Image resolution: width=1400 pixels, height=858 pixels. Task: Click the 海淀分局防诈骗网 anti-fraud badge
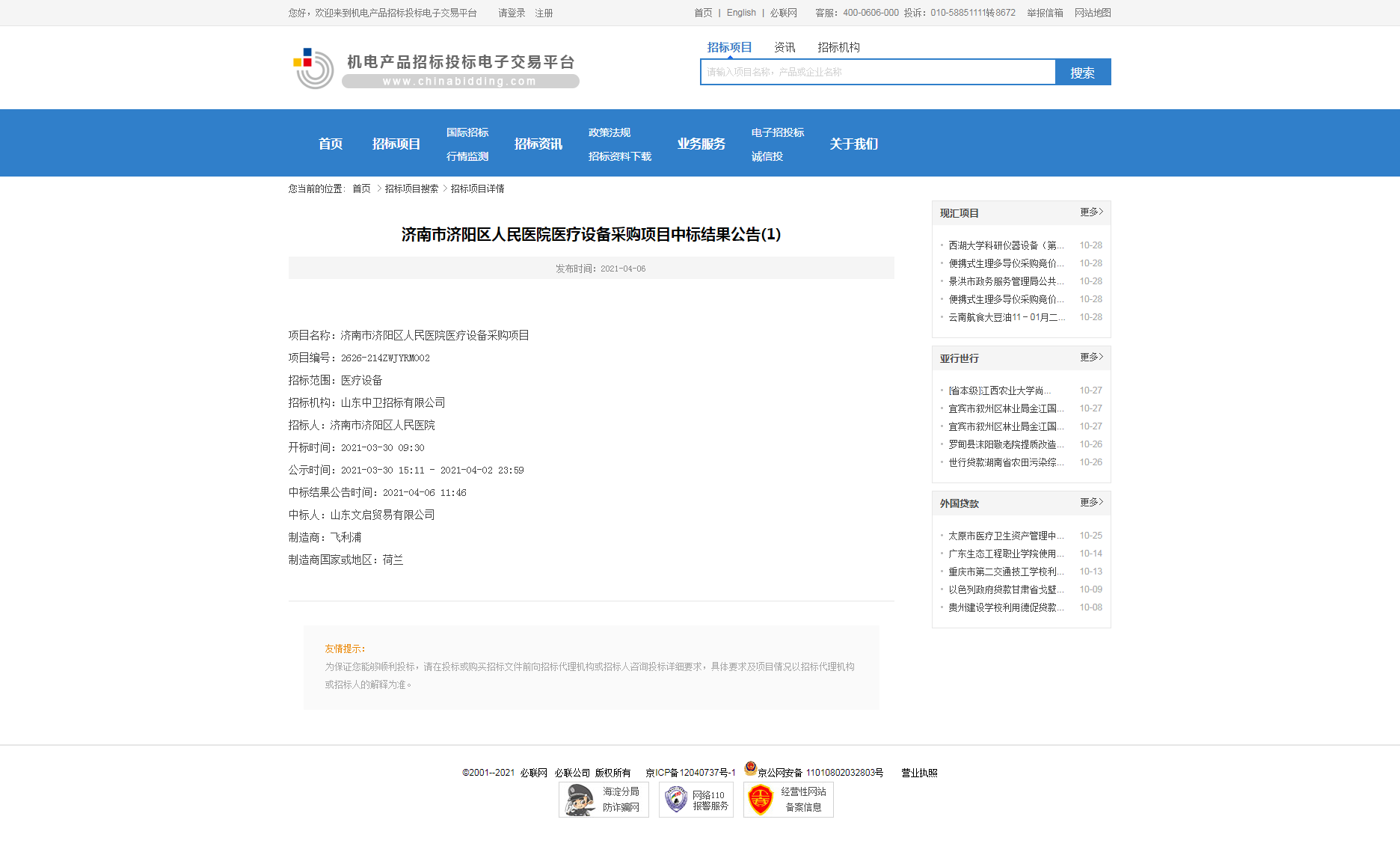[x=603, y=800]
